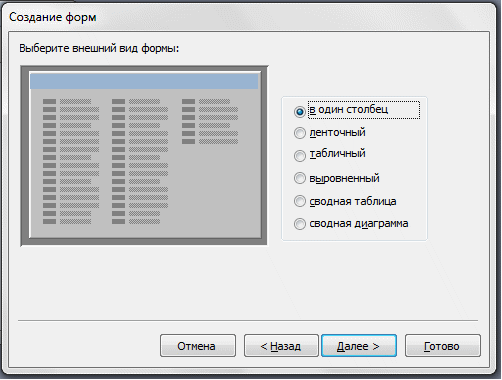Click the 'Далее >' button

[359, 346]
